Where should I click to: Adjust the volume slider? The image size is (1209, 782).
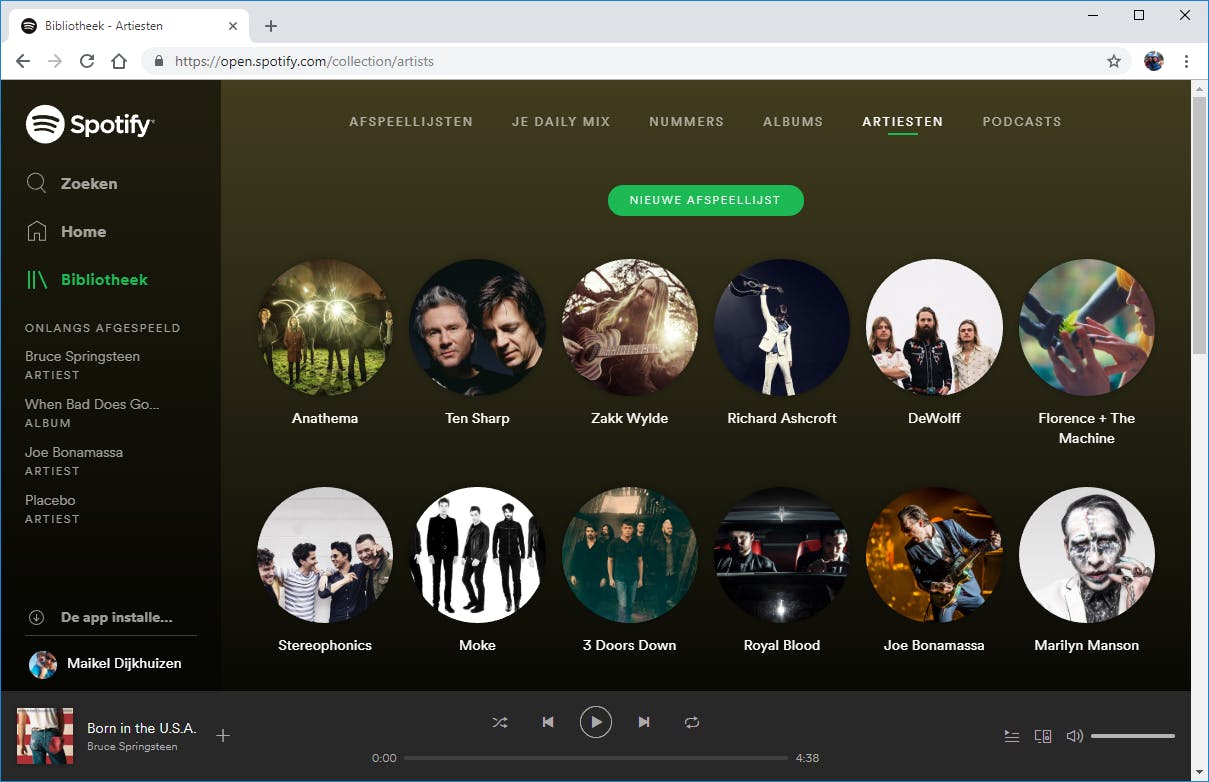1133,736
